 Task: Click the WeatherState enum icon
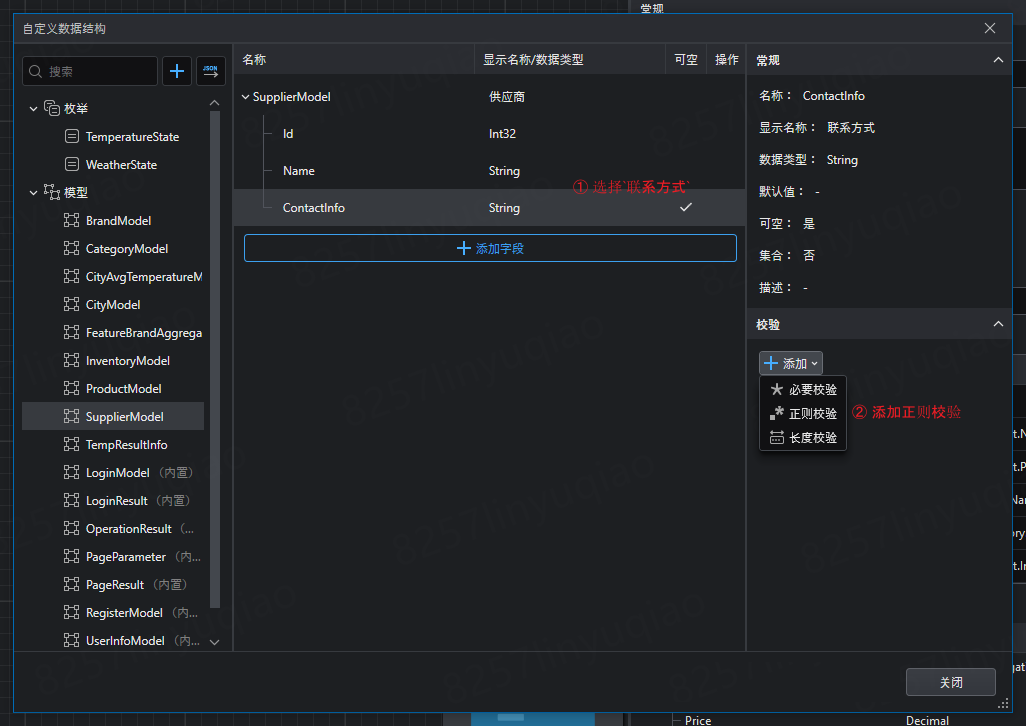(71, 165)
